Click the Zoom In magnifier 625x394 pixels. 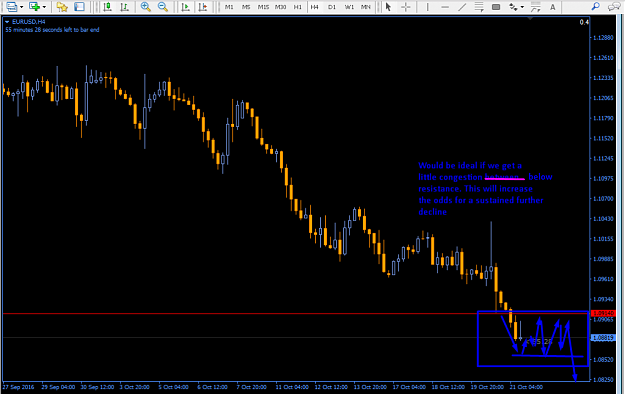point(145,6)
